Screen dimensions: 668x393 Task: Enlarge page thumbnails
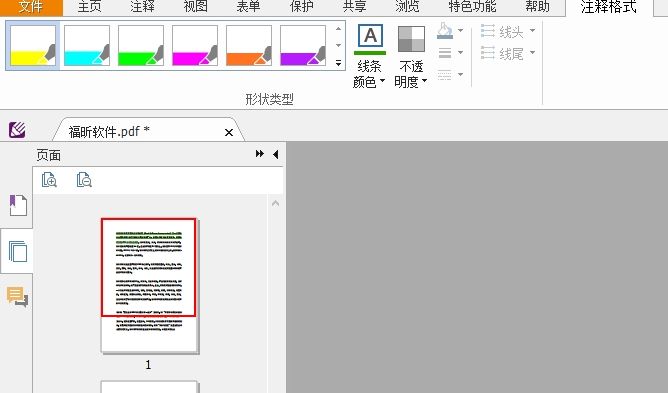point(49,180)
